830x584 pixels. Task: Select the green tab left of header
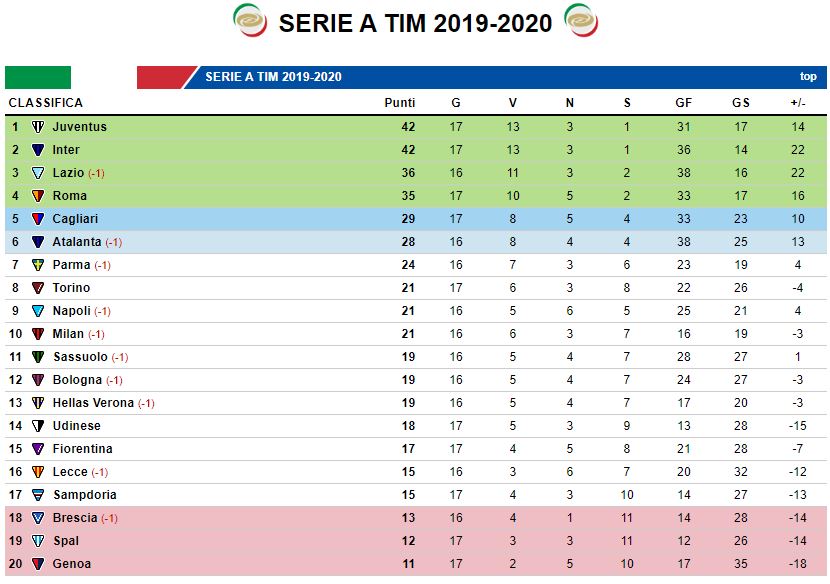pyautogui.click(x=38, y=77)
